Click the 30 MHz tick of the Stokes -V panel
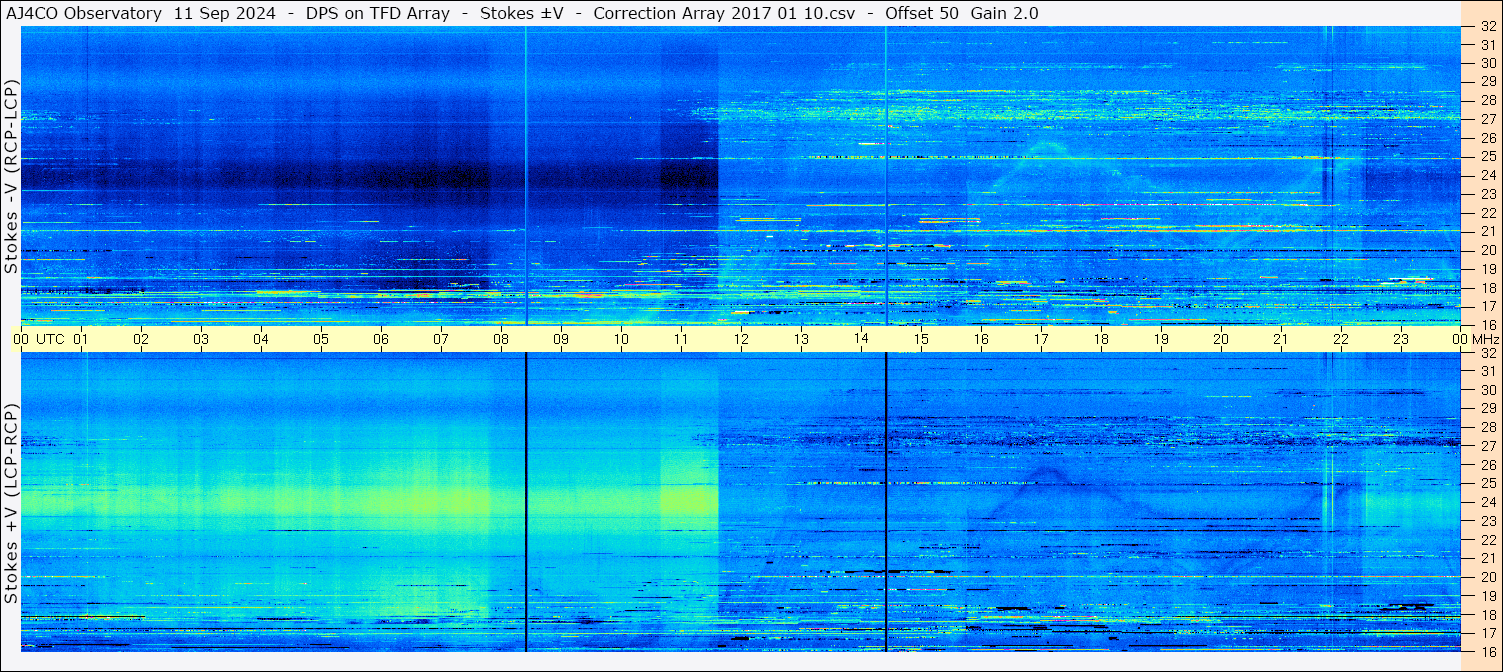This screenshot has width=1503, height=672. (x=1487, y=63)
